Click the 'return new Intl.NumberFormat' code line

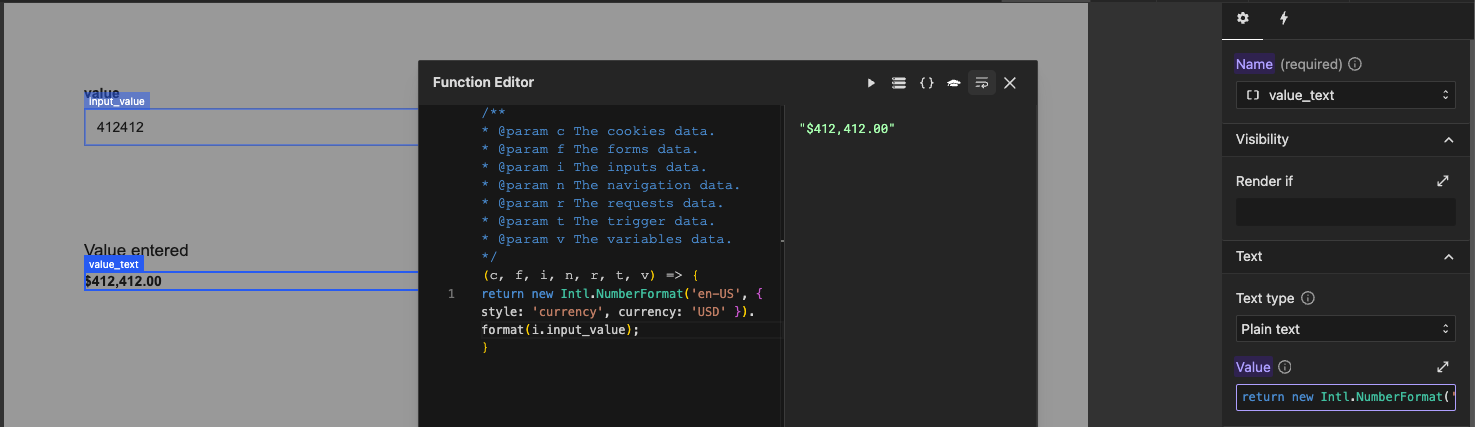622,294
